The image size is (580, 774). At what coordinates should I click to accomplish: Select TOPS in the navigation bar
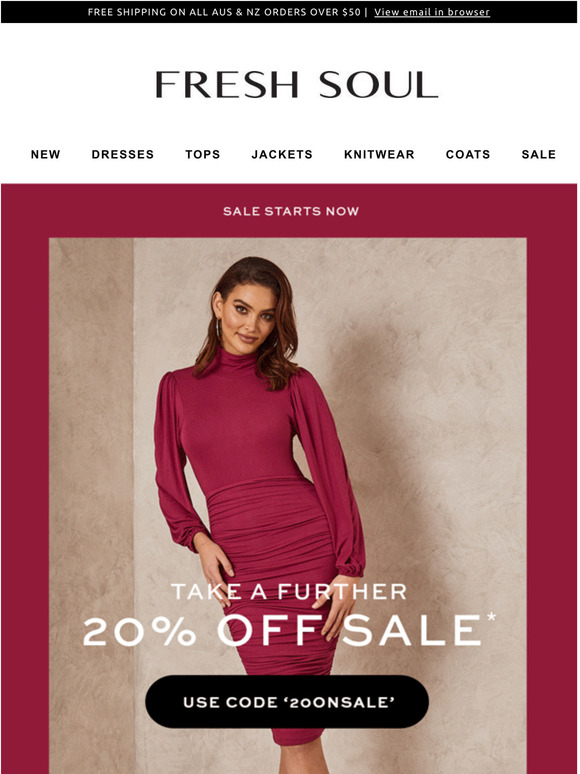[x=203, y=155]
